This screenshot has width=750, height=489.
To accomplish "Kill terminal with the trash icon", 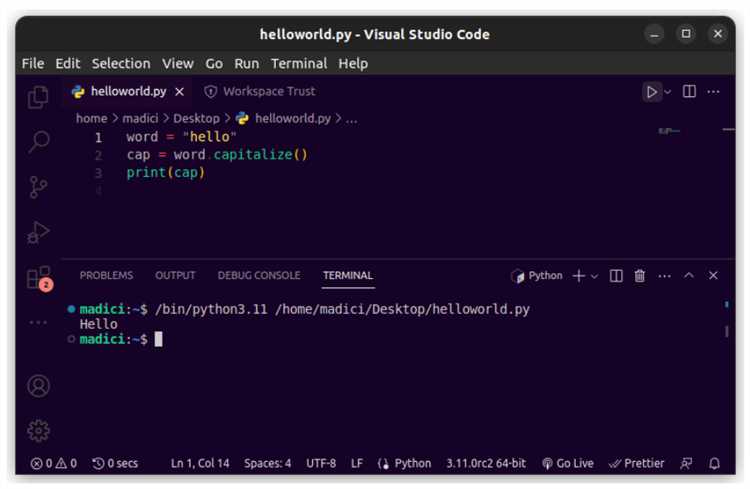I will [x=640, y=276].
